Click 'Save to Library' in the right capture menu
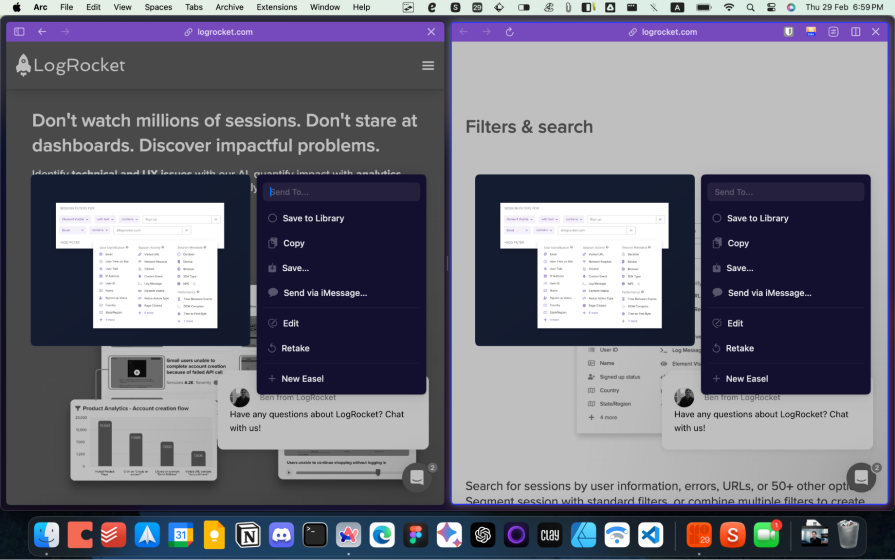This screenshot has height=560, width=895. 757,218
